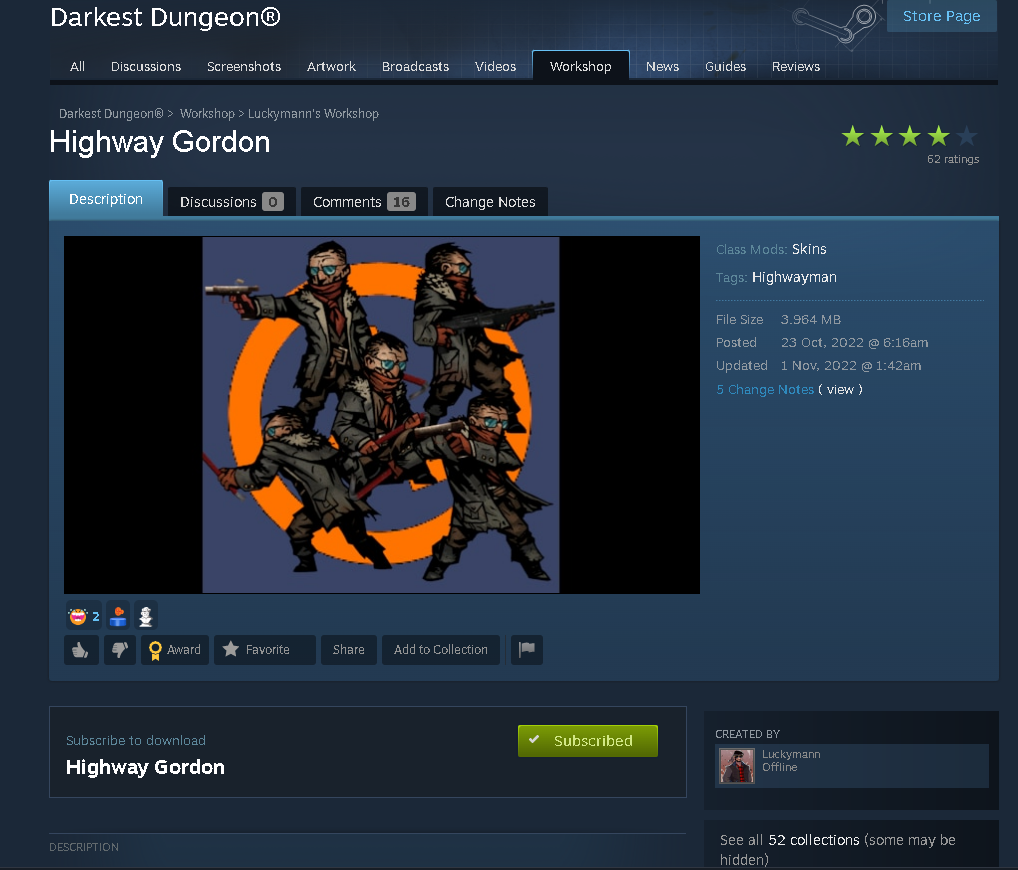
Task: Click the Skins class mod link
Action: (x=809, y=249)
